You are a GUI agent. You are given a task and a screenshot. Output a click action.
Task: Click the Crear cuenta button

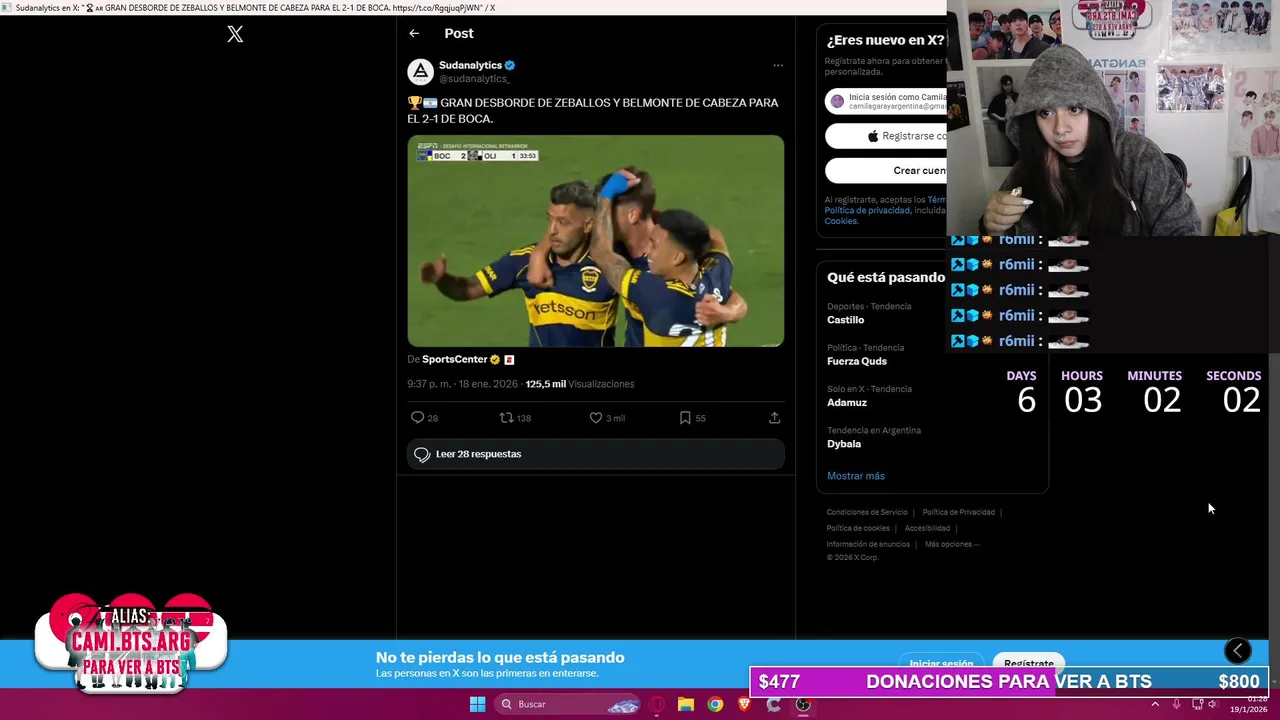tap(886, 171)
